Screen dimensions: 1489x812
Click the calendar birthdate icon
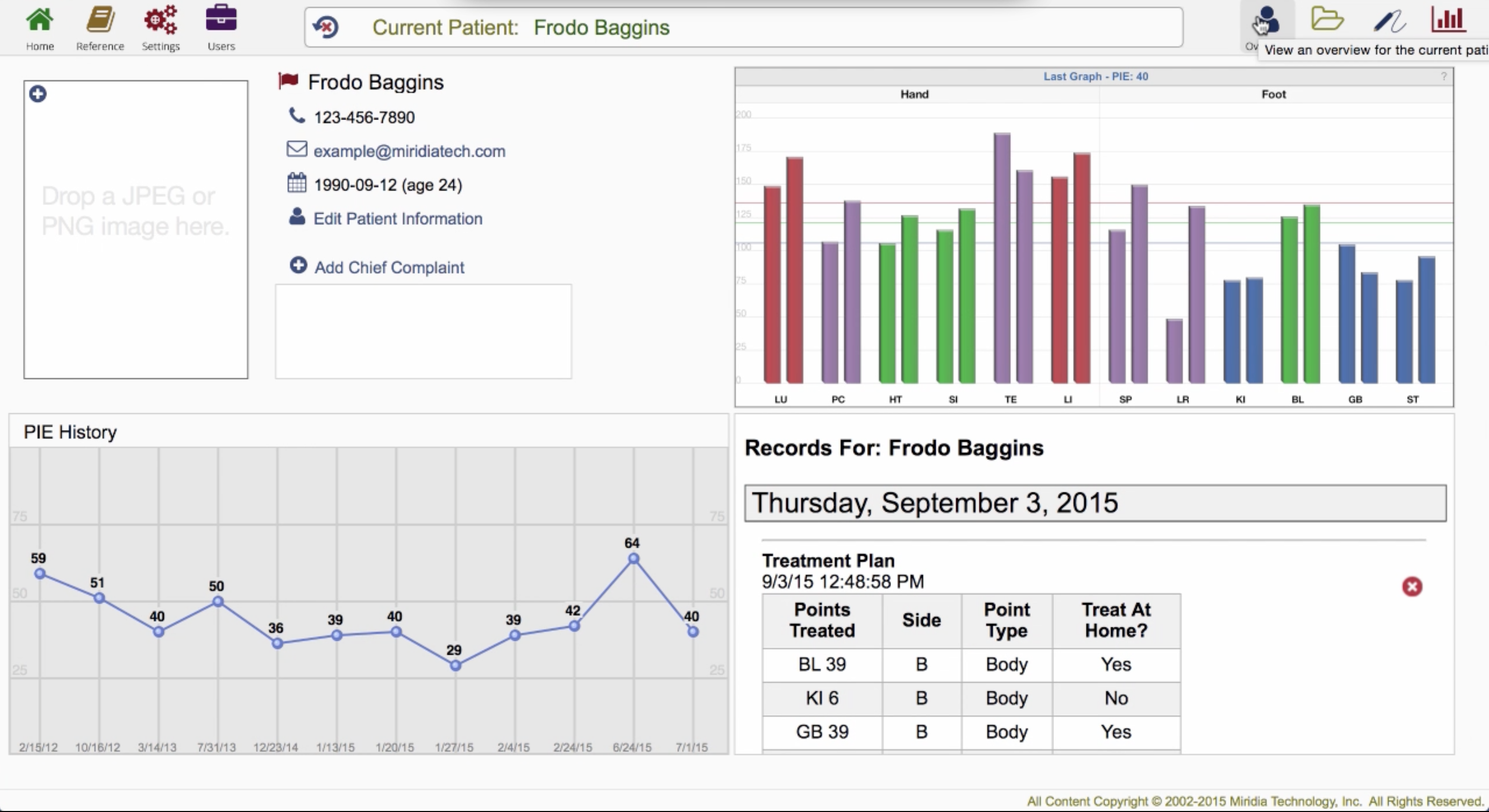(296, 183)
